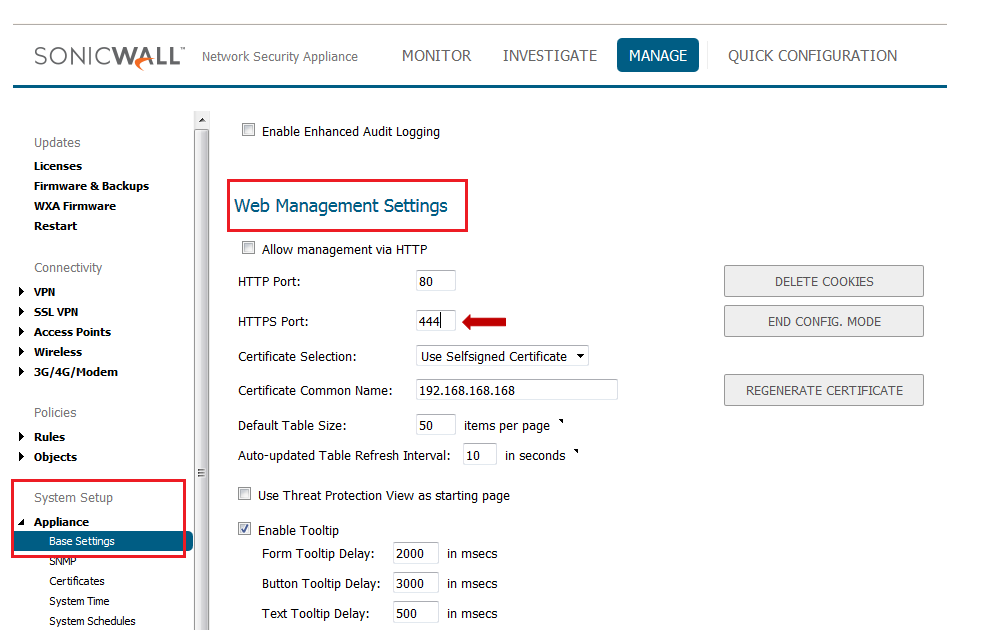The height and width of the screenshot is (643, 993).
Task: Check Allow management via HTTP
Action: [248, 248]
